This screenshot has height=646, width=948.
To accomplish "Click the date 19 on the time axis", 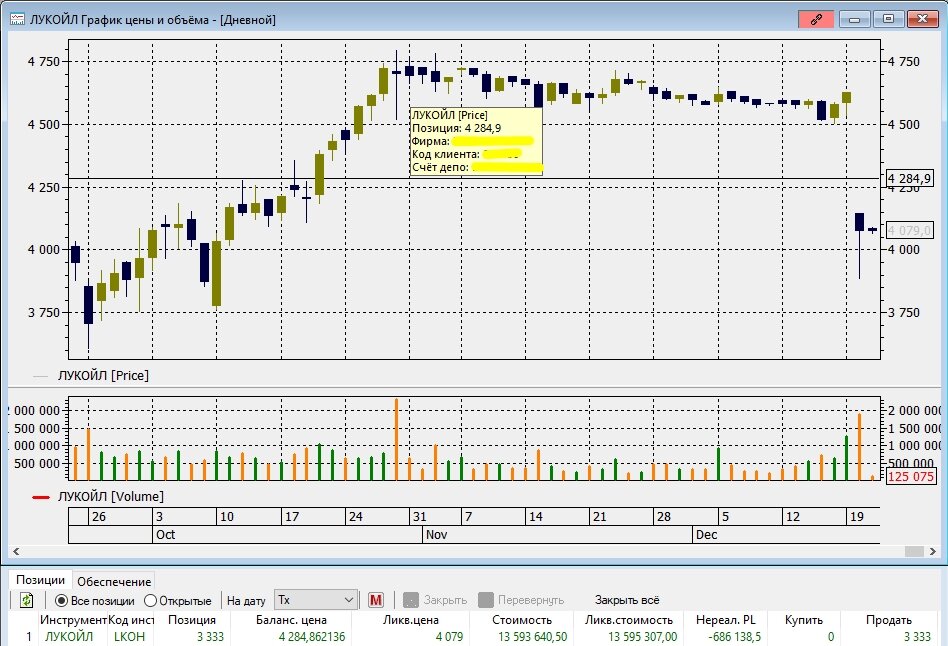I will 857,517.
